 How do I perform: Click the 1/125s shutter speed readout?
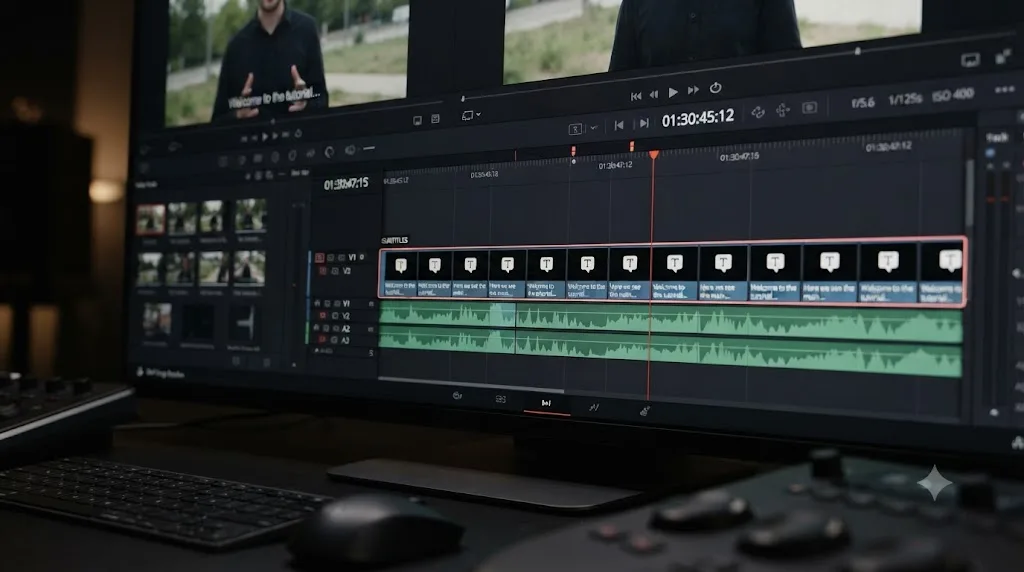(904, 99)
